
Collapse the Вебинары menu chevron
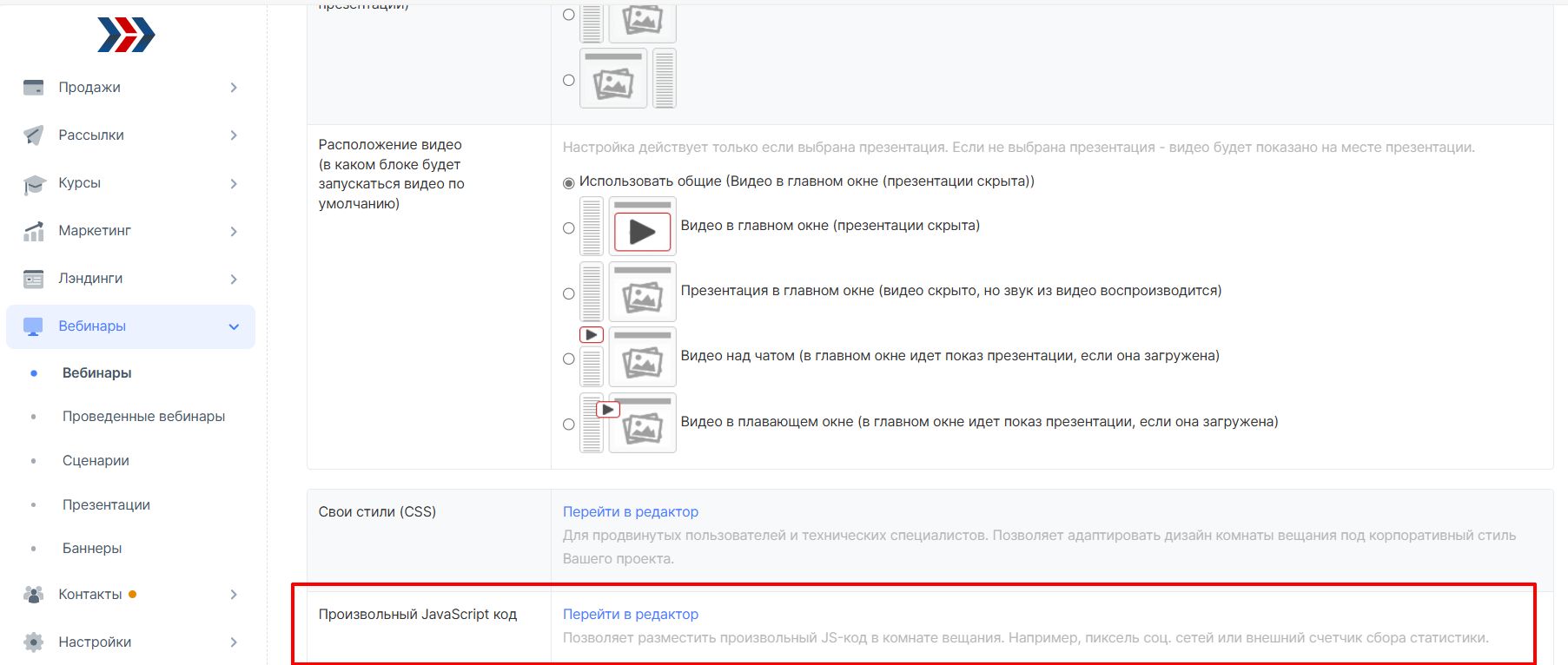[234, 326]
